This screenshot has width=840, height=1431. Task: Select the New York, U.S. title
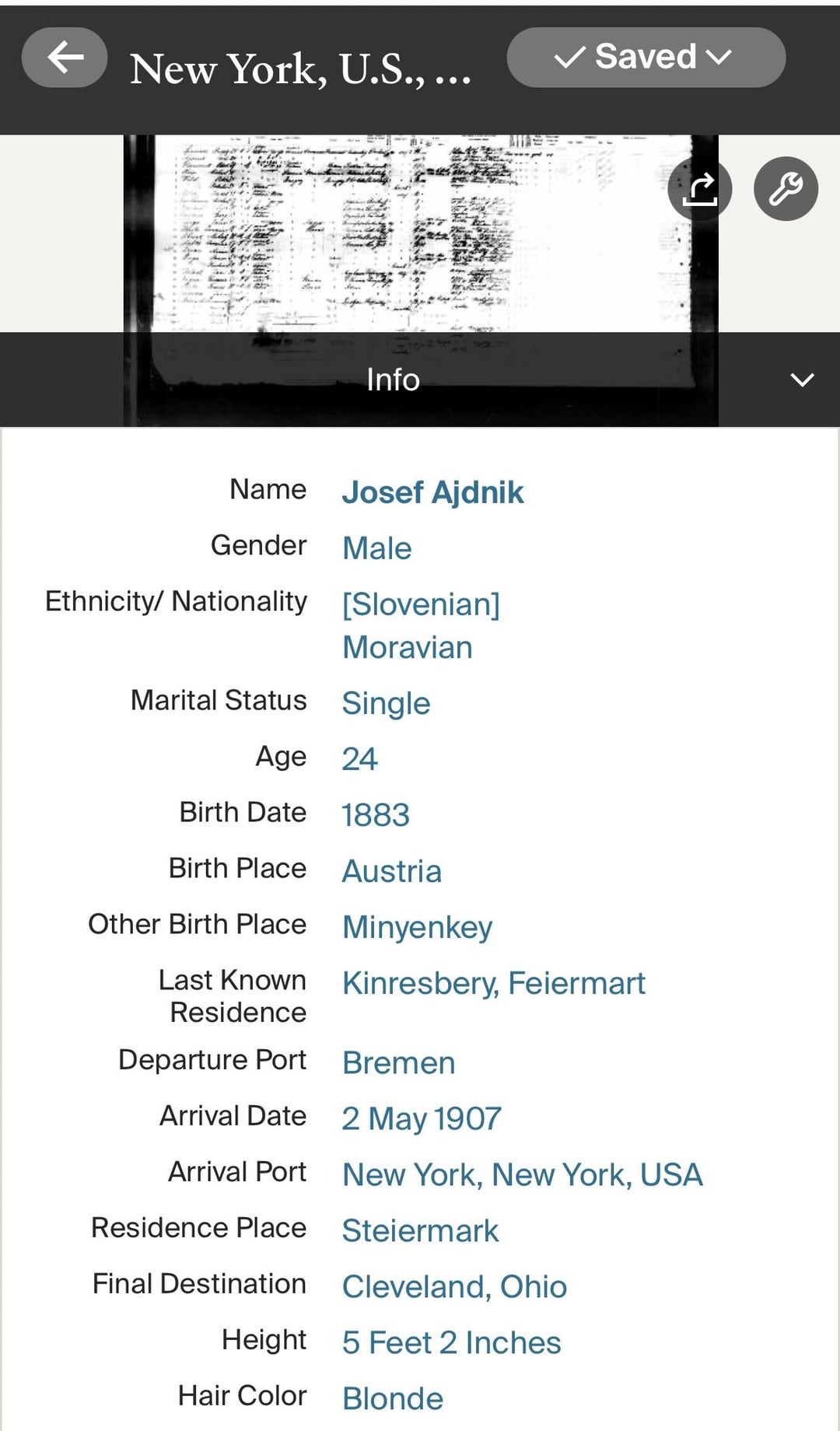click(x=300, y=69)
